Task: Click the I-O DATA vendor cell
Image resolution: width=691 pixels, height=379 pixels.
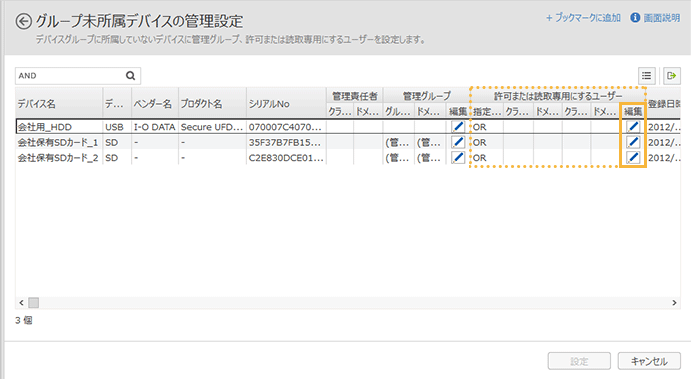Action: click(155, 127)
